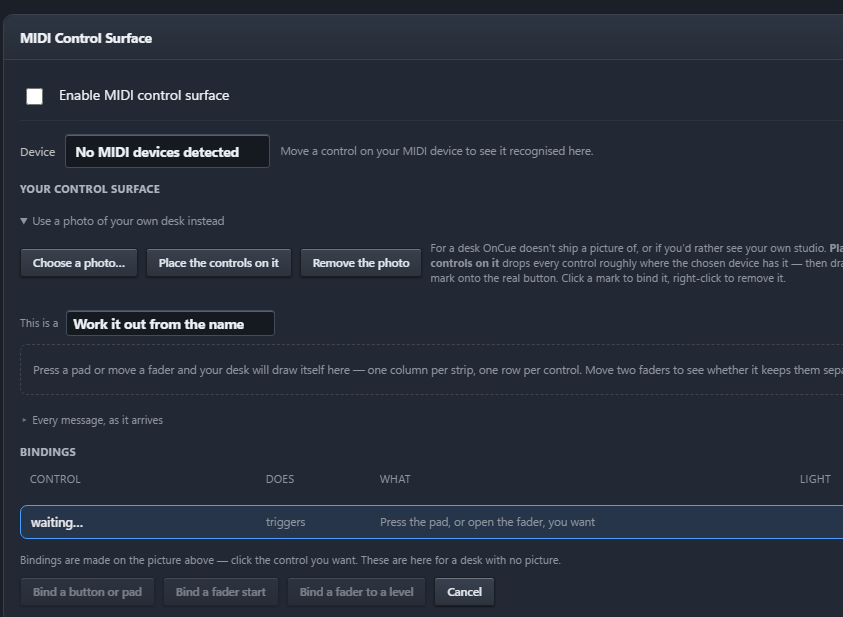Select the waiting... binding row
This screenshot has width=843, height=617.
pos(431,522)
